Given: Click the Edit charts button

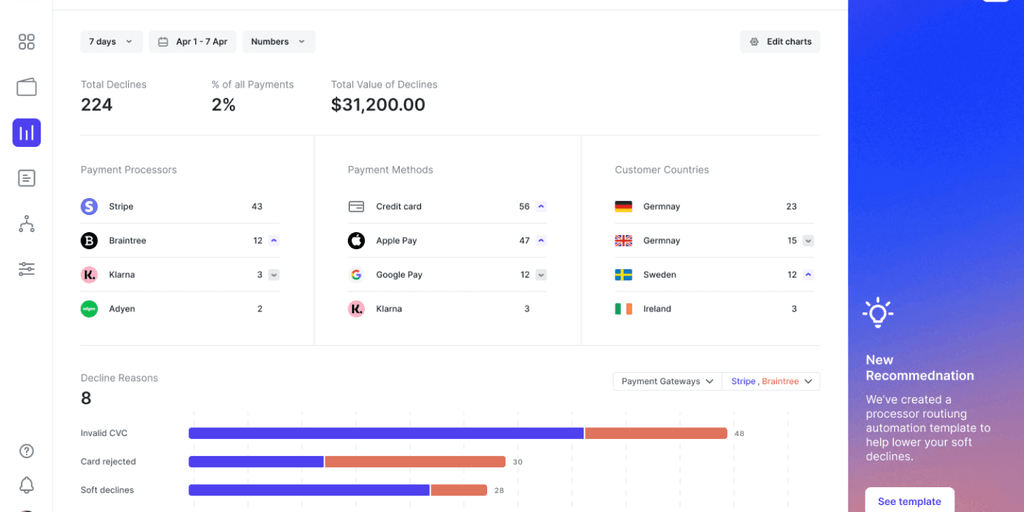Looking at the screenshot, I should point(780,42).
